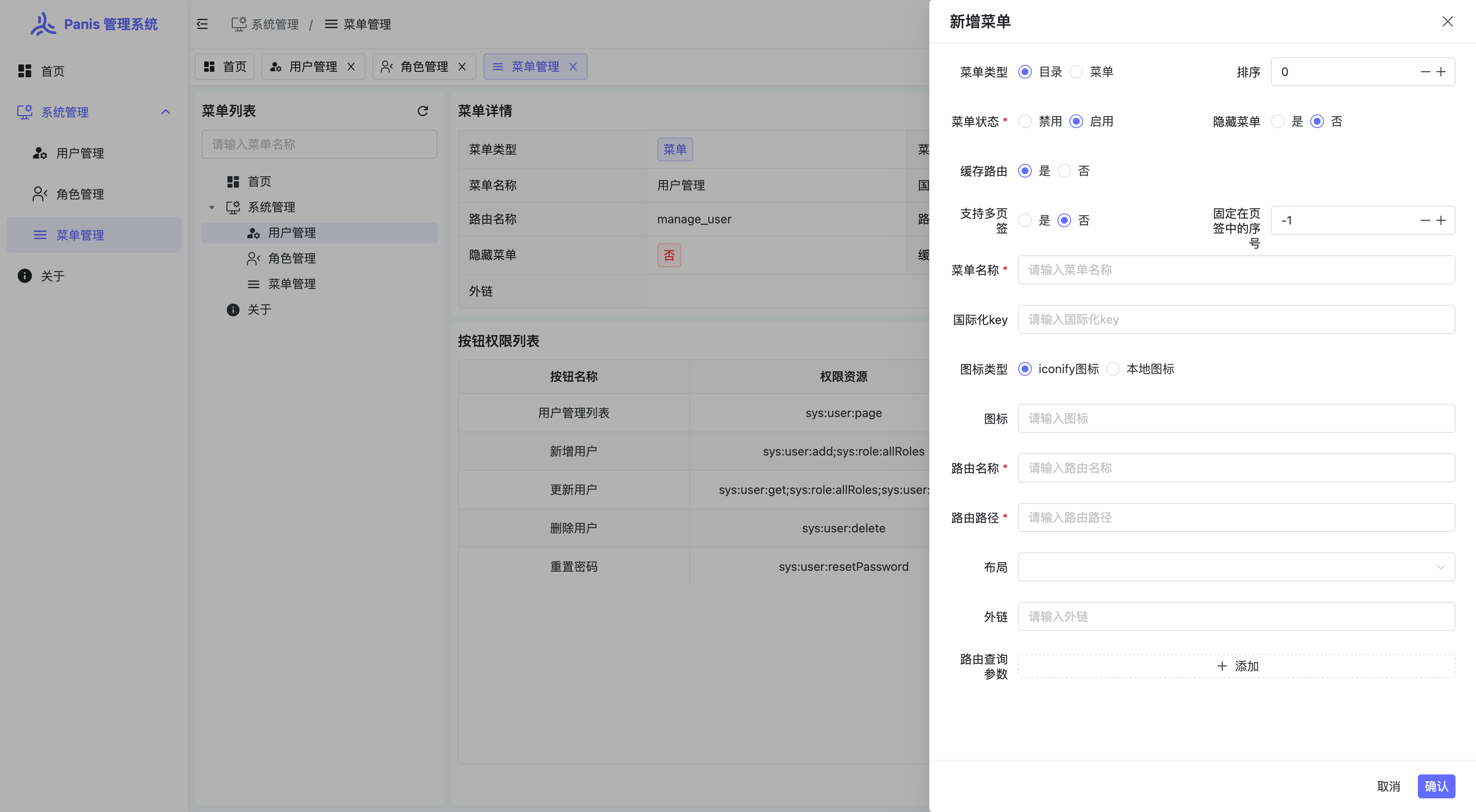
Task: Set 隐藏菜单 to 否
Action: [x=1317, y=121]
